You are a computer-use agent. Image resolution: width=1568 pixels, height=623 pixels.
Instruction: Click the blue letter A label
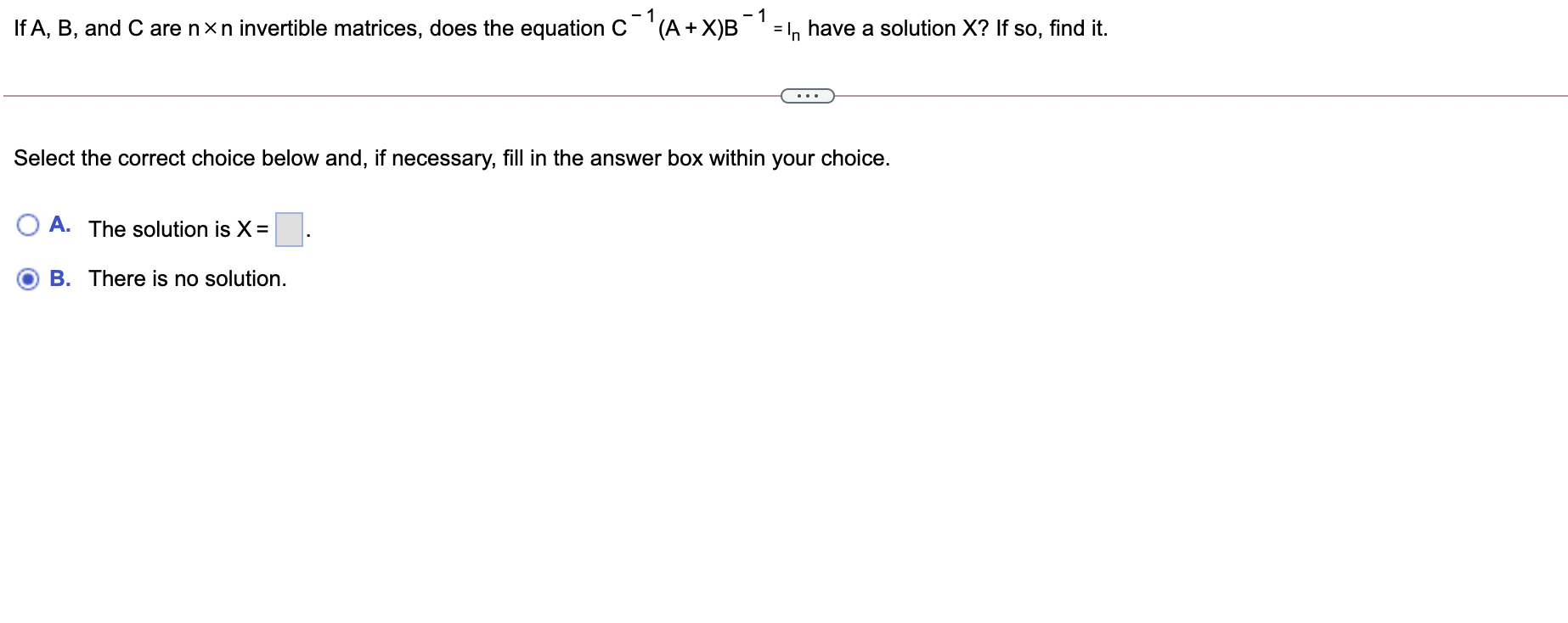coord(59,224)
